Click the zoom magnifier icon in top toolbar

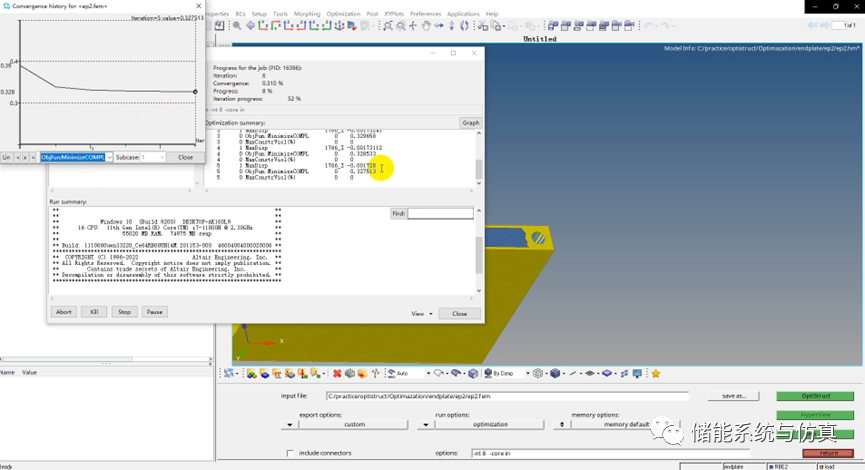(x=237, y=26)
